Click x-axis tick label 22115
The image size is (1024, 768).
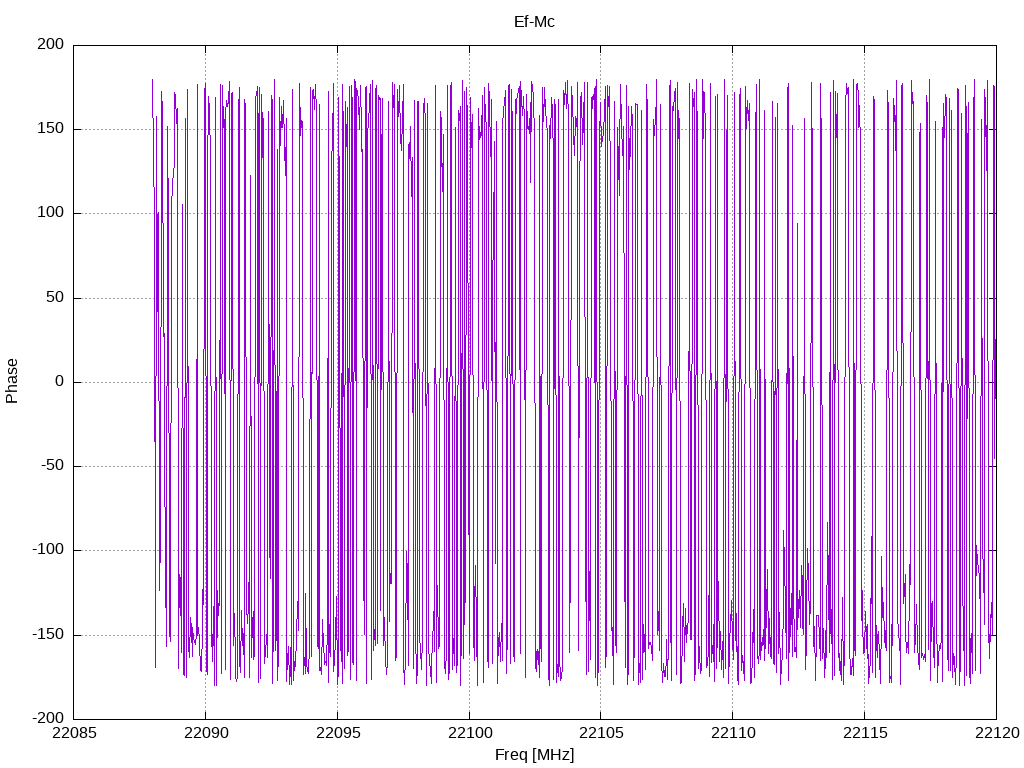tap(865, 733)
